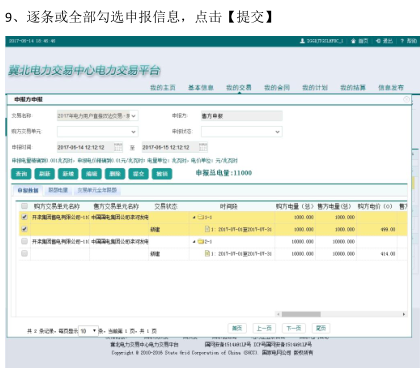
Task: Switch to the 交易单元 tab beside 申报数据
Action: pos(97,190)
